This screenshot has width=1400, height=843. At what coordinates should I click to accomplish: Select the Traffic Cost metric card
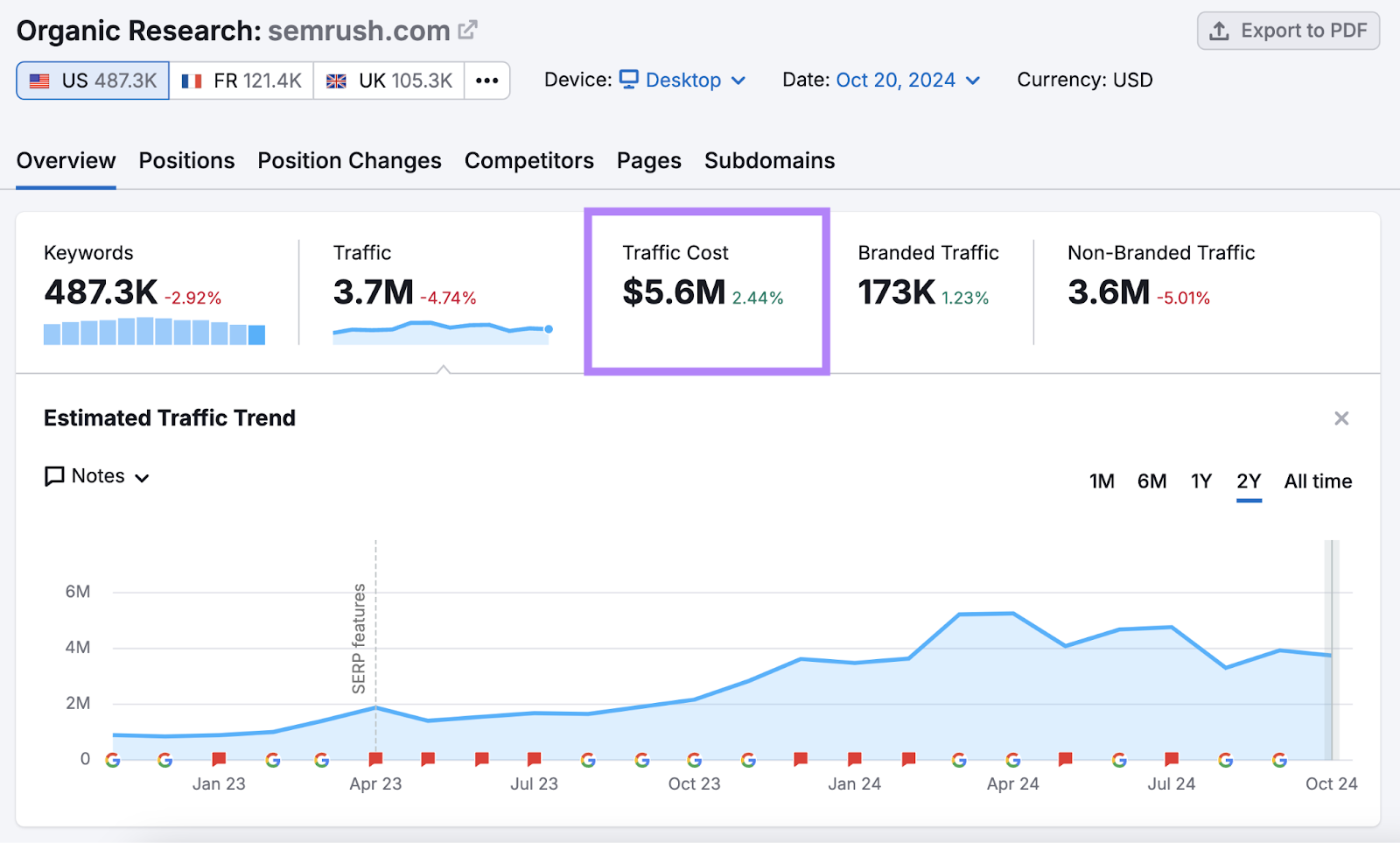tap(706, 291)
